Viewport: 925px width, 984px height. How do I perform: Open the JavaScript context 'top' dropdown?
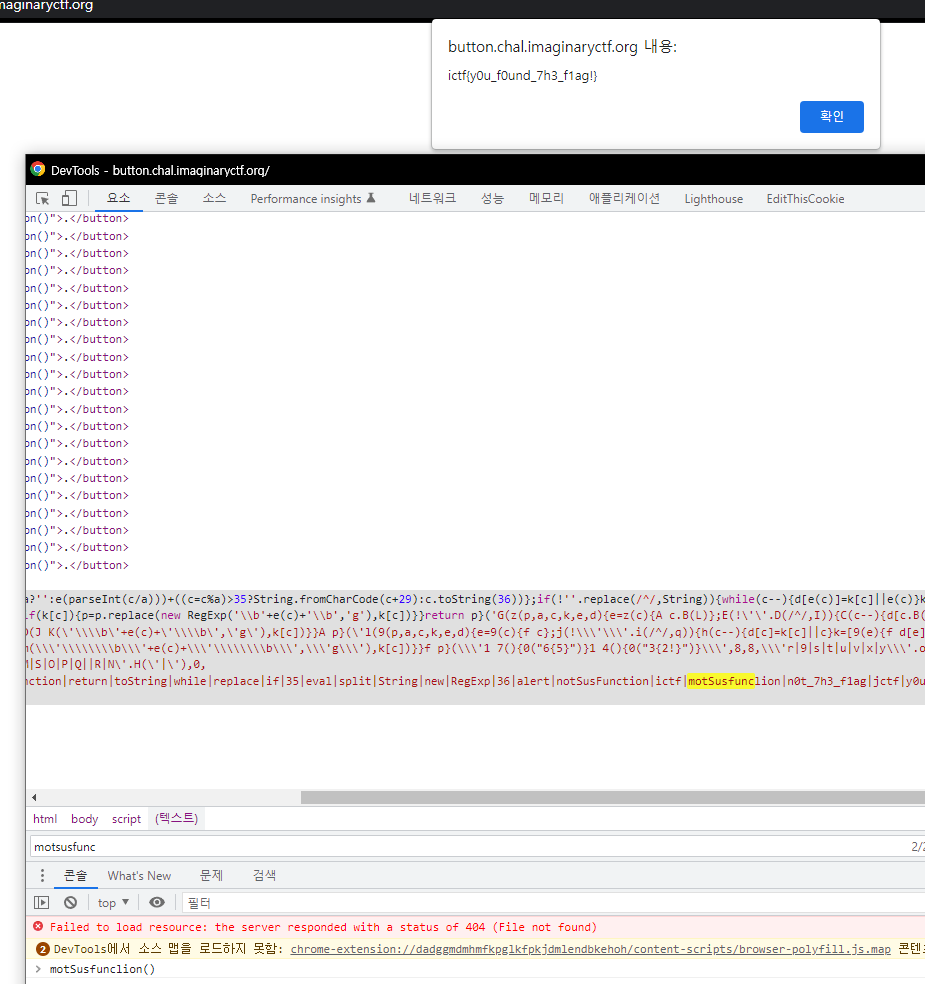112,902
